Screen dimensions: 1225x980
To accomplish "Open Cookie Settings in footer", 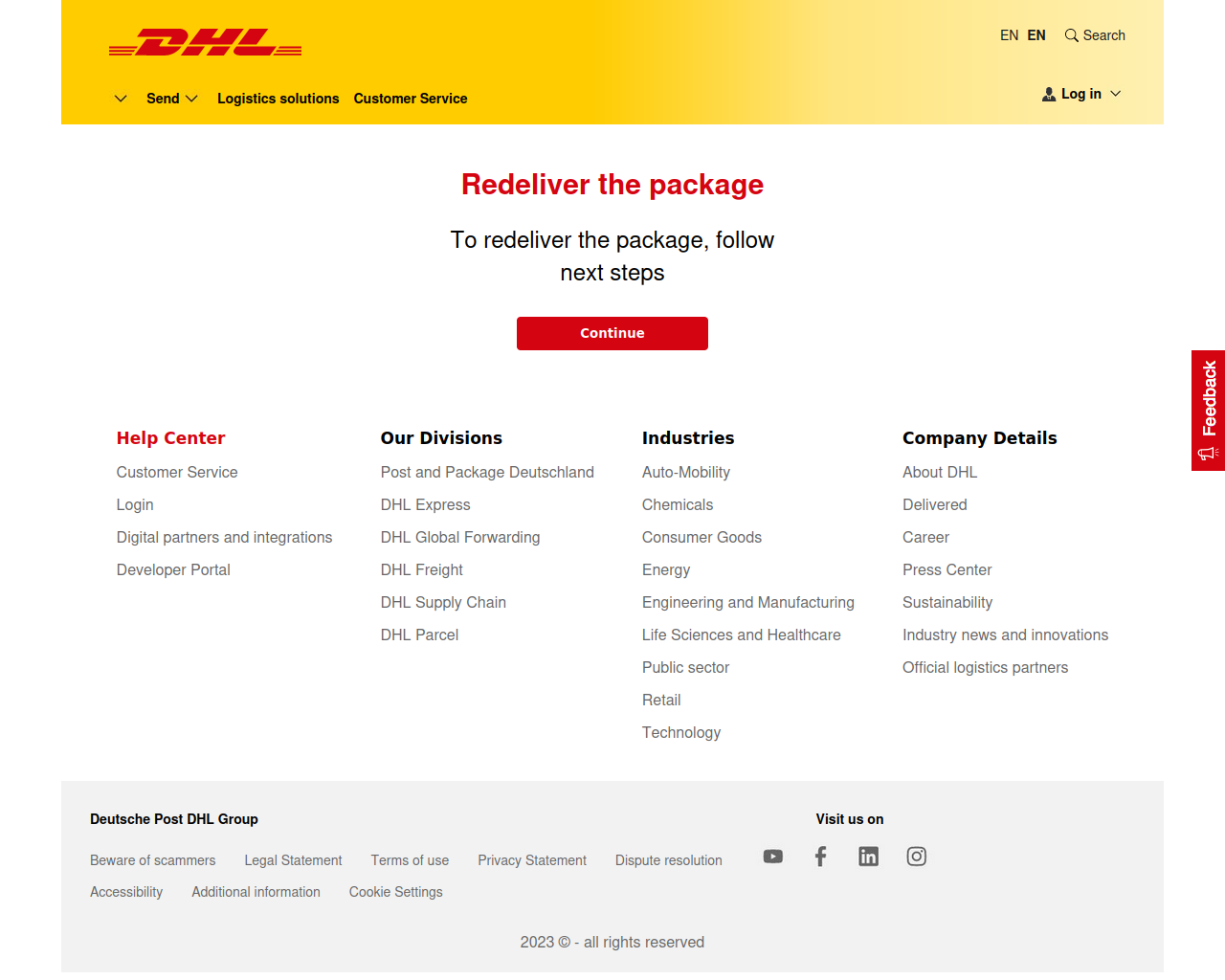I will (396, 892).
